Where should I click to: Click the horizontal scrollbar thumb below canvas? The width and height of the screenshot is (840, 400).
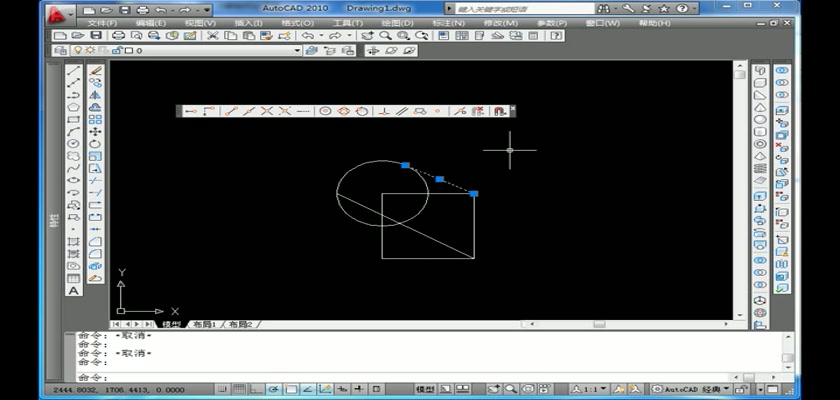tap(599, 324)
